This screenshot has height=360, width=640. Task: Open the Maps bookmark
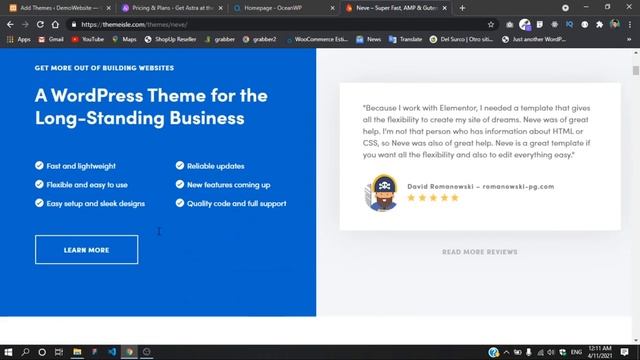click(x=124, y=39)
